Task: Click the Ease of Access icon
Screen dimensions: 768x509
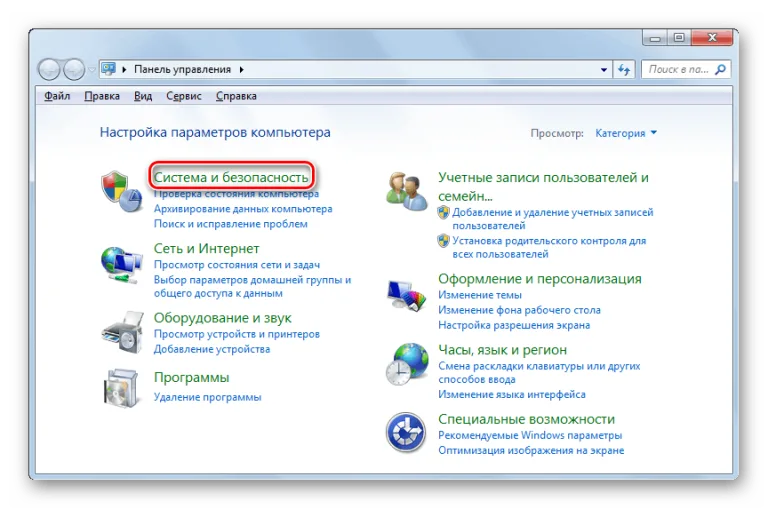Action: click(x=406, y=432)
